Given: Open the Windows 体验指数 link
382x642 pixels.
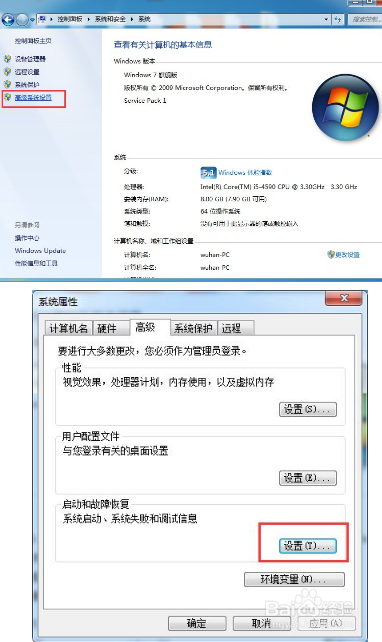Looking at the screenshot, I should pos(245,173).
